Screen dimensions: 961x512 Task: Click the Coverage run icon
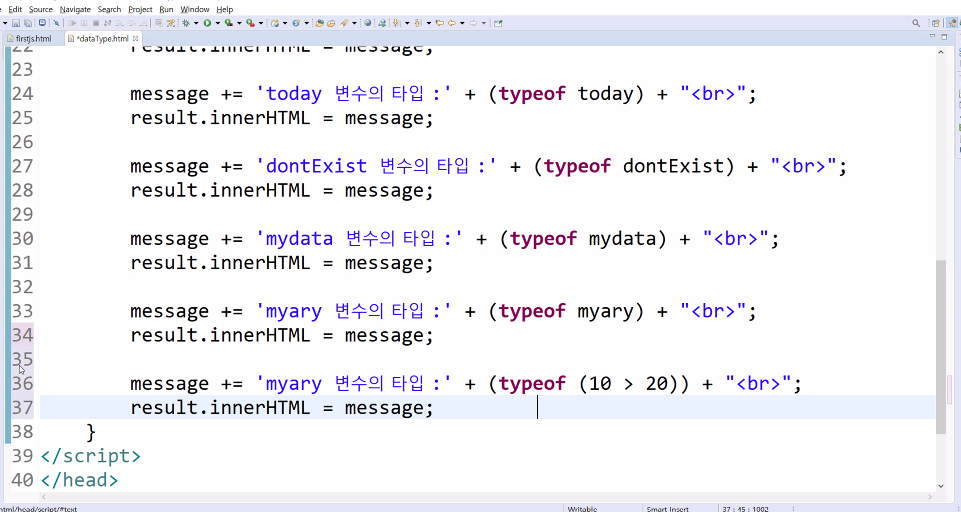point(229,23)
